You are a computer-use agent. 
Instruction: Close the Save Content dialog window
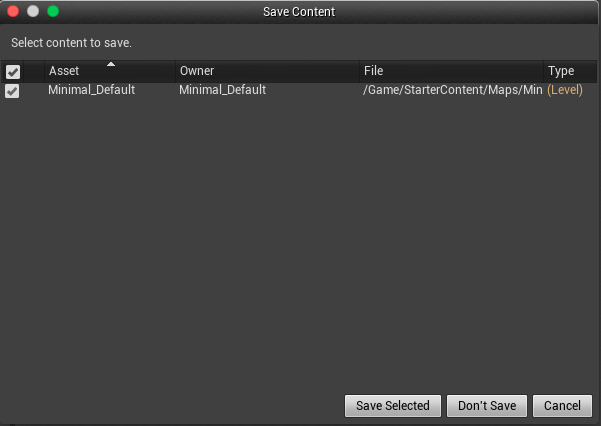pyautogui.click(x=14, y=11)
